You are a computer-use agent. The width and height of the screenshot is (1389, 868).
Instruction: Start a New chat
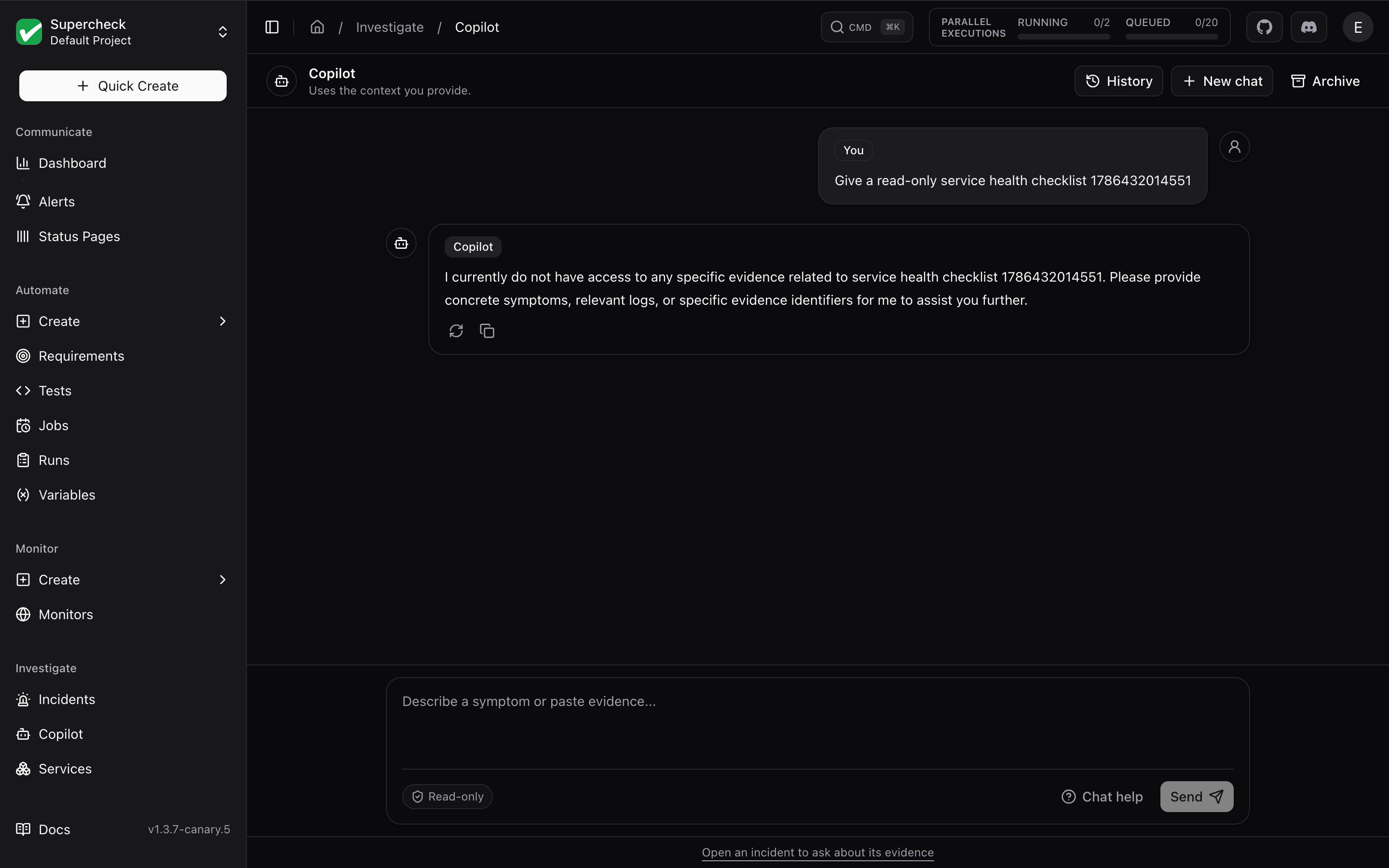tap(1222, 81)
